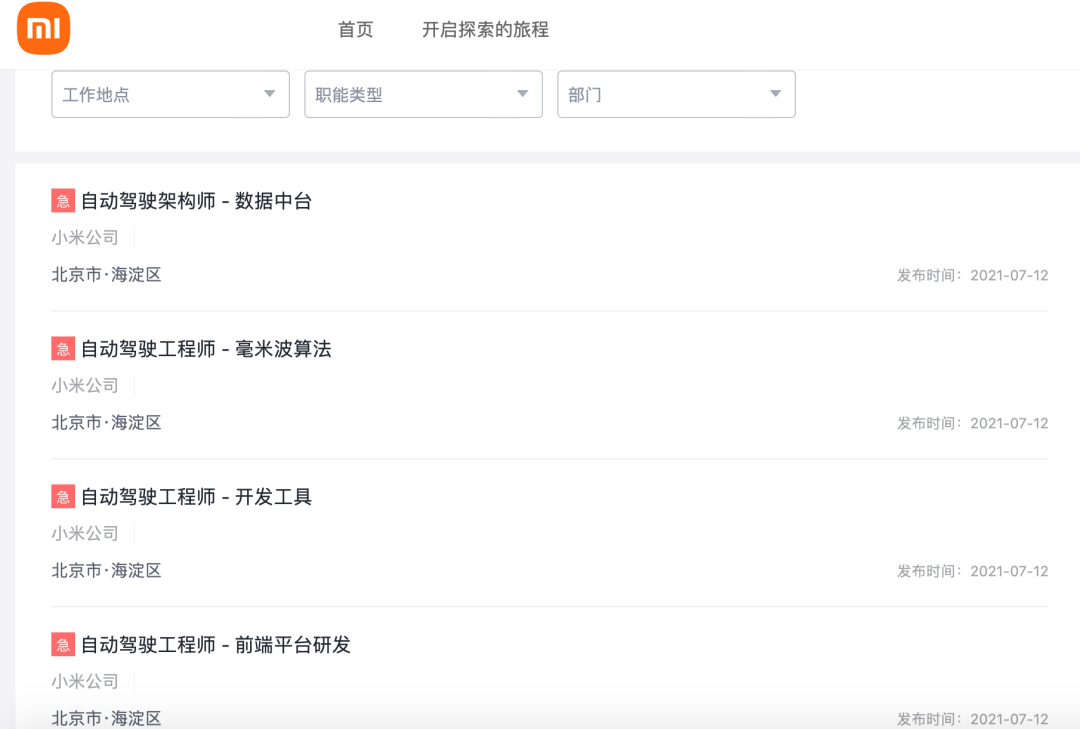Click the 2021-07-12 publish date of the first listing
The image size is (1080, 729).
coord(1010,274)
